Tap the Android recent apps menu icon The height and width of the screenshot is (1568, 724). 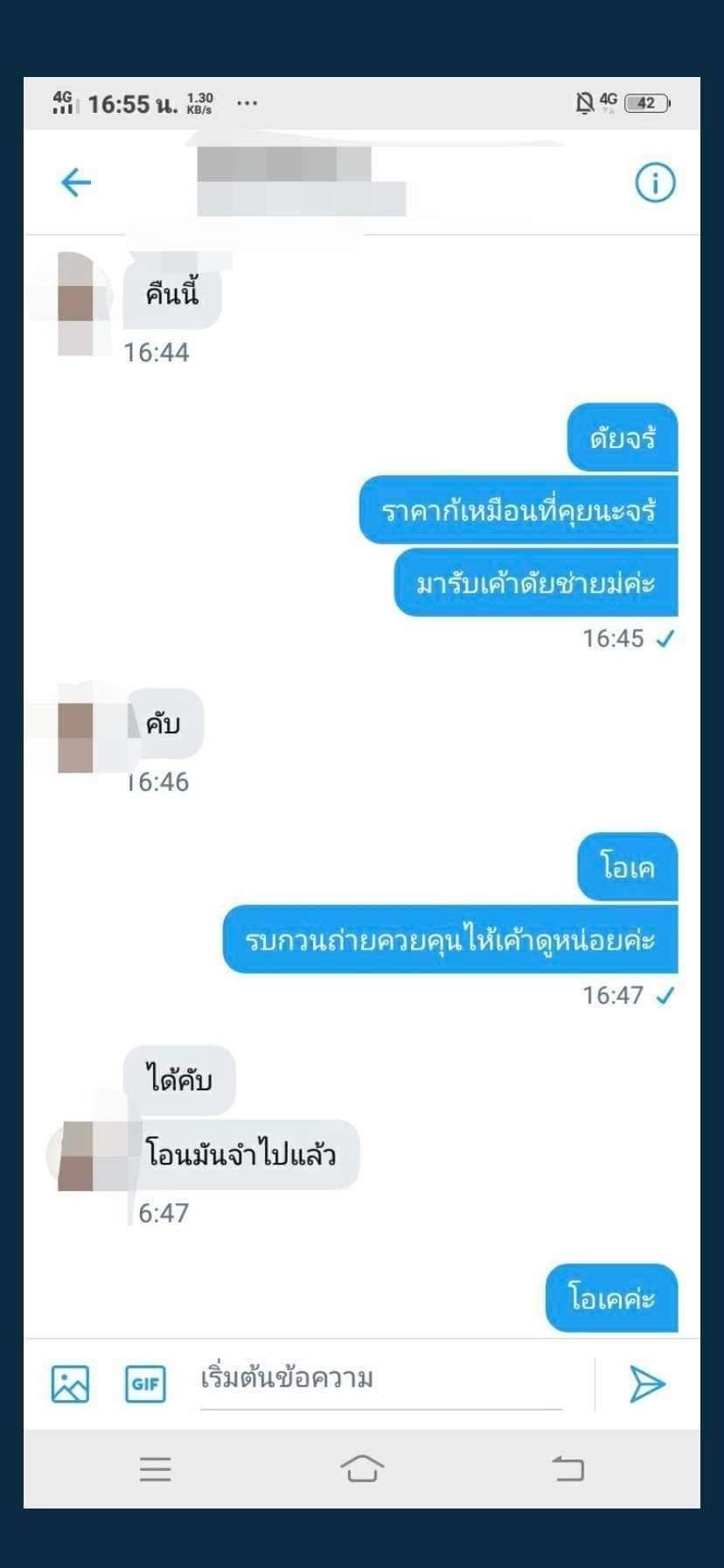155,1469
